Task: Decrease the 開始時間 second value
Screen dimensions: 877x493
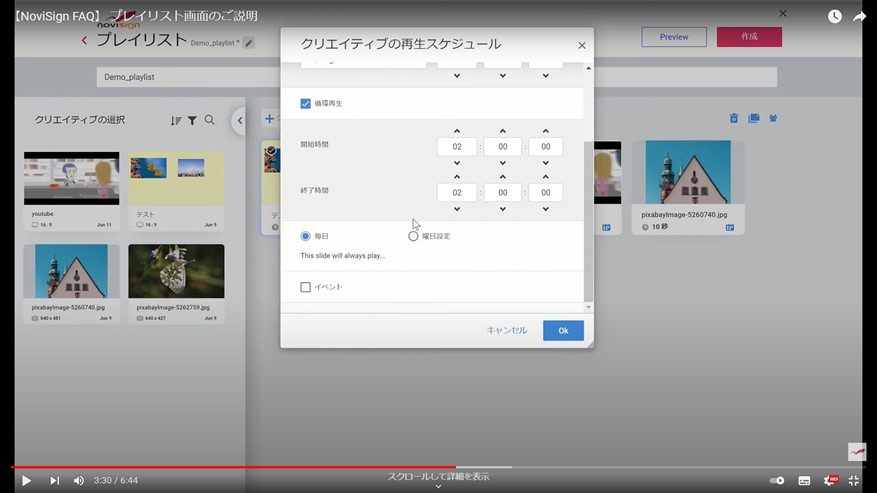Action: pyautogui.click(x=545, y=163)
